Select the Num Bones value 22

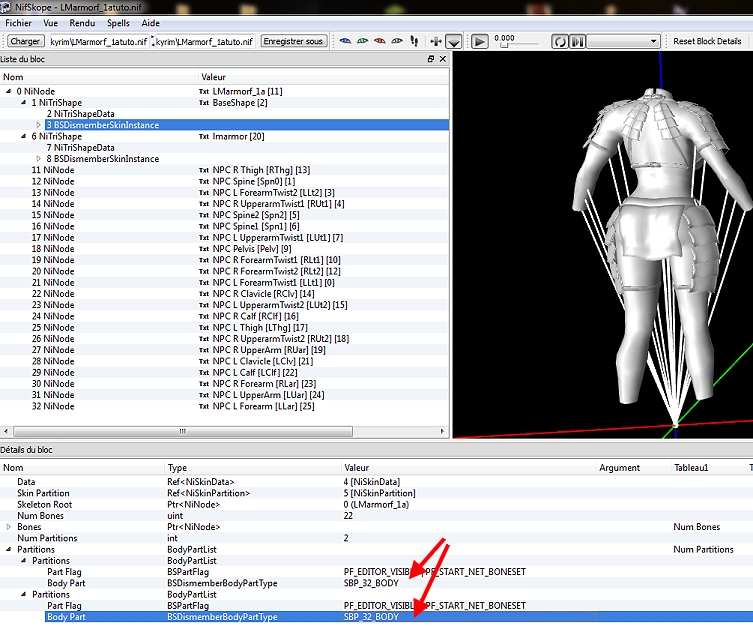348,516
